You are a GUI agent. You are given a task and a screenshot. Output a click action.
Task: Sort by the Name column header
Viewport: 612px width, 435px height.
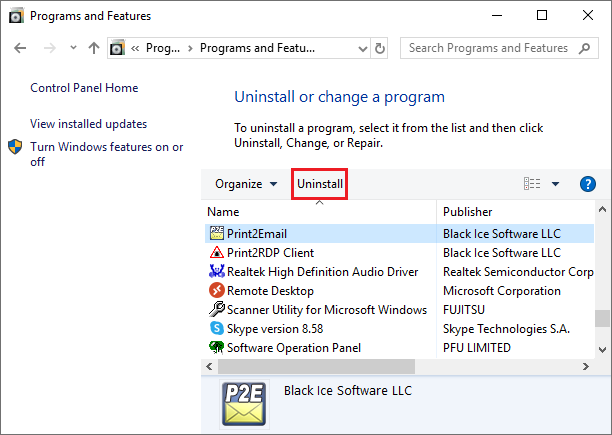coord(223,211)
